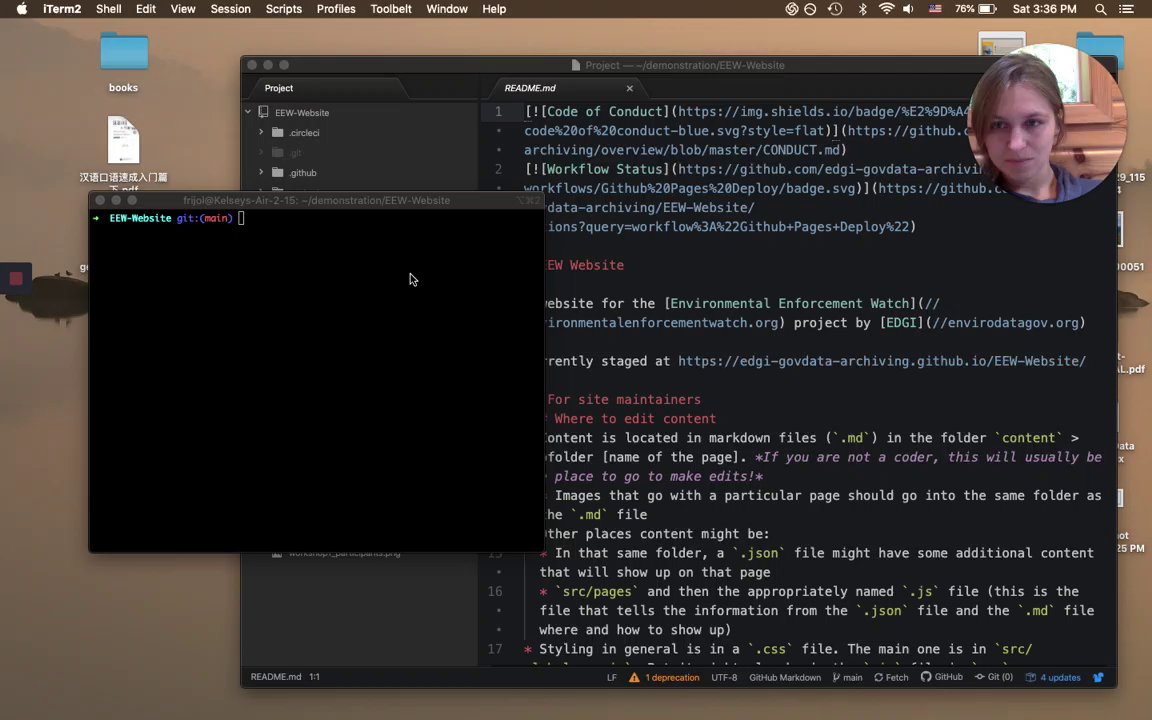The width and height of the screenshot is (1152, 720).
Task: Switch to the README.md editor tab
Action: [530, 88]
